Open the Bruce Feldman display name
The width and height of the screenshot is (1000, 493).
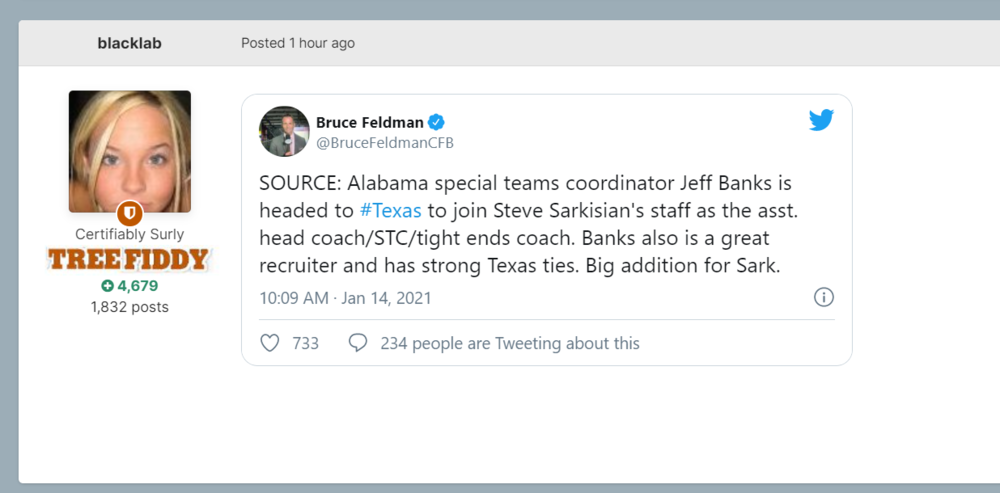(370, 122)
